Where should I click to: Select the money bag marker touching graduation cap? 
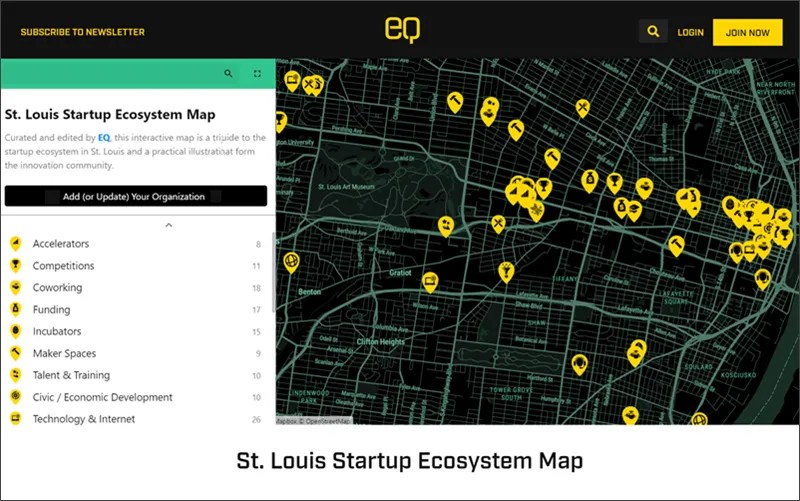coord(620,208)
